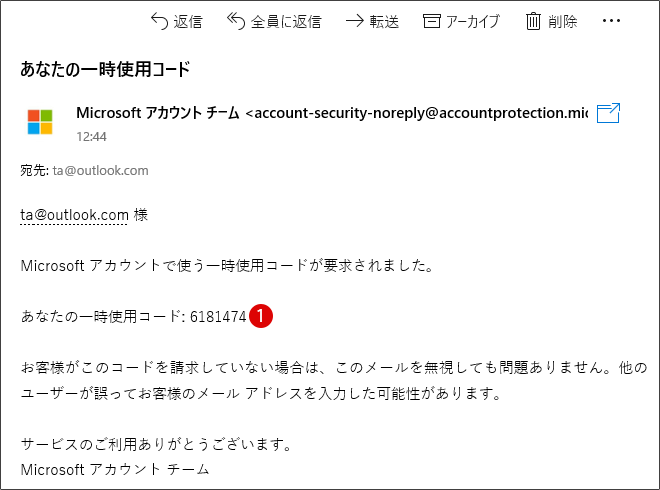Click the archive box icon

coord(431,21)
